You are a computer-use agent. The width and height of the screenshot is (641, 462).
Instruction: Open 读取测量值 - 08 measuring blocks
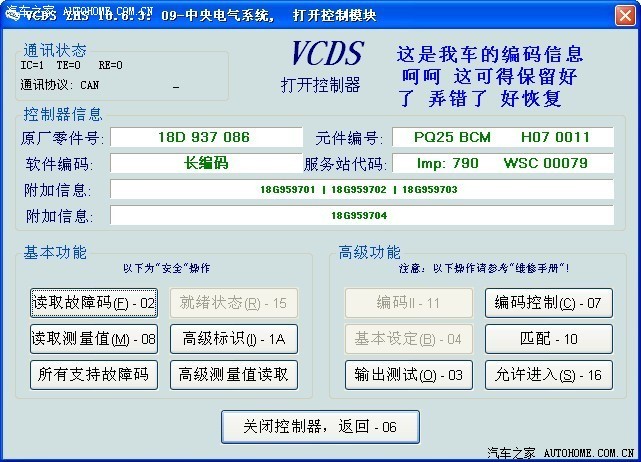click(94, 339)
